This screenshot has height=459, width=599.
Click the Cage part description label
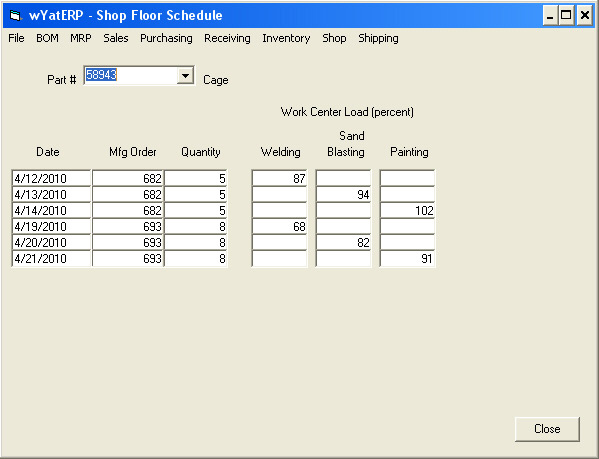(x=216, y=80)
